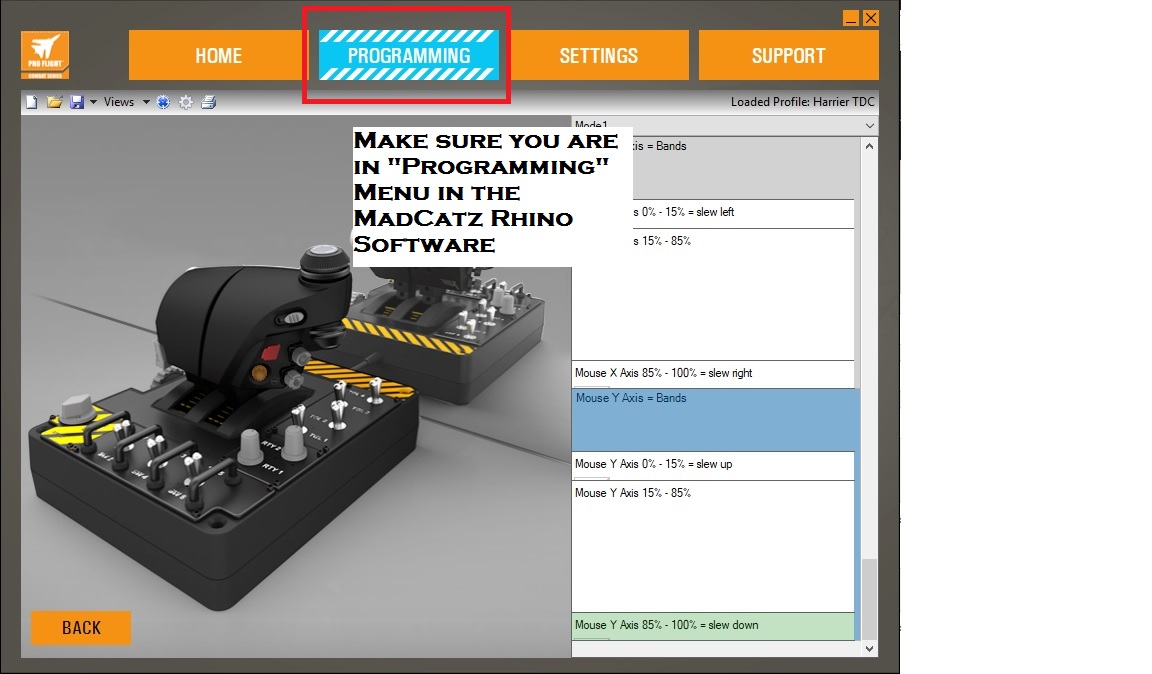Expand the Mode1 selector dropdown
Screen dimensions: 1152x674
tap(869, 125)
